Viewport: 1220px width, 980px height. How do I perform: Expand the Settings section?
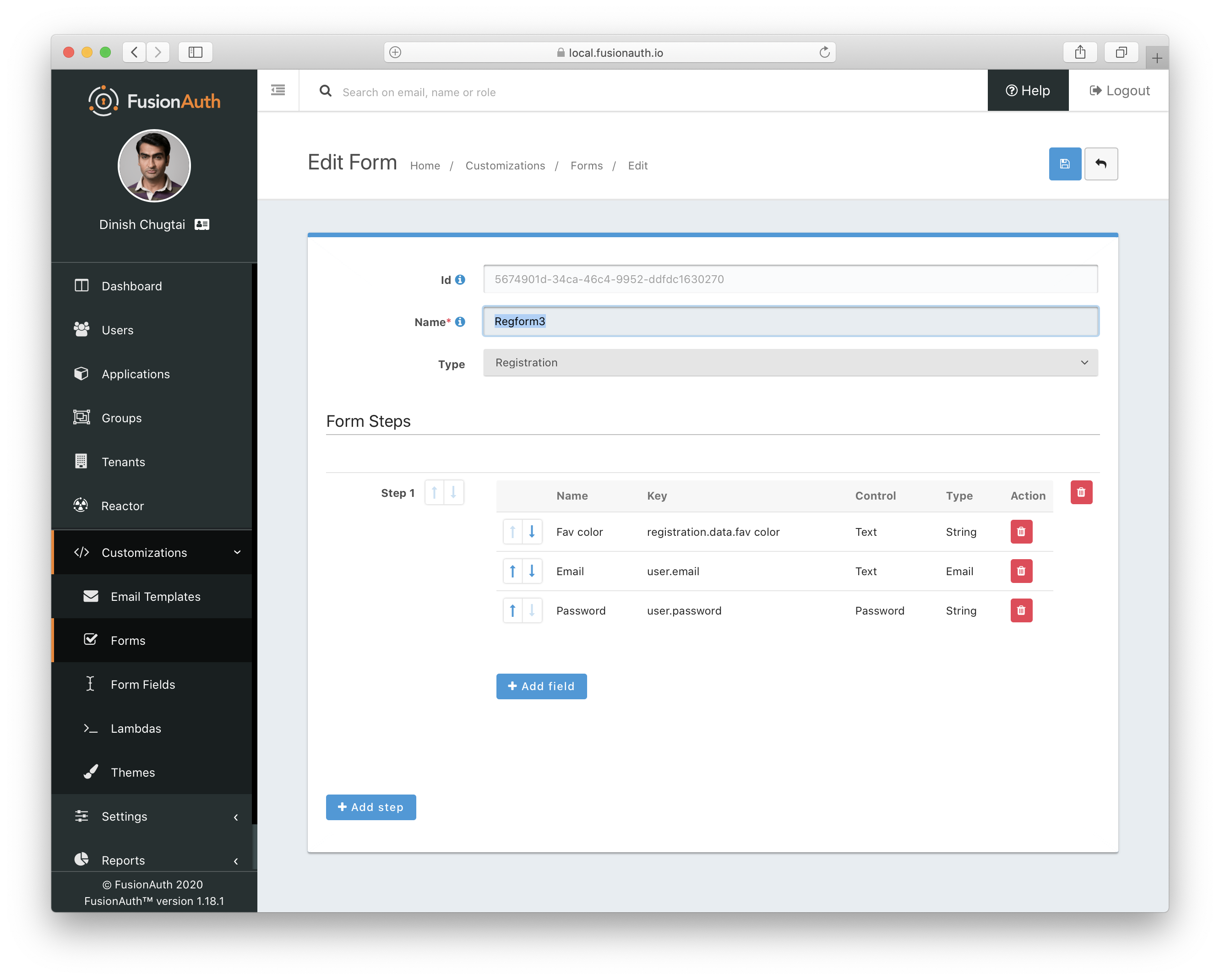[x=124, y=817]
